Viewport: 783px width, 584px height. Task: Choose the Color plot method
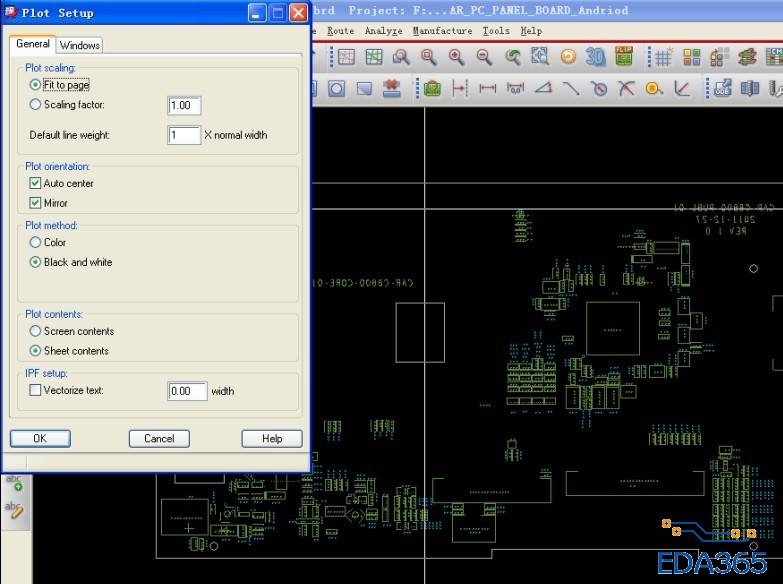(36, 243)
